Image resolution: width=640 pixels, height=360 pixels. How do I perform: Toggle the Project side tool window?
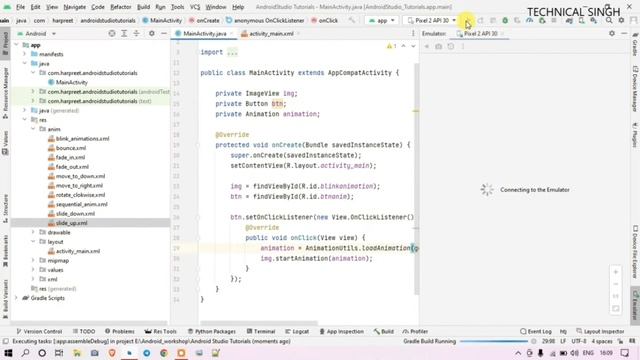[x=5, y=44]
